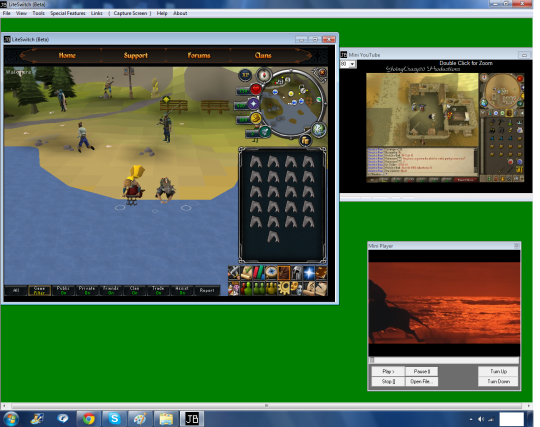This screenshot has height=427, width=540.
Task: Click Stop in the Mini Player
Action: (388, 381)
